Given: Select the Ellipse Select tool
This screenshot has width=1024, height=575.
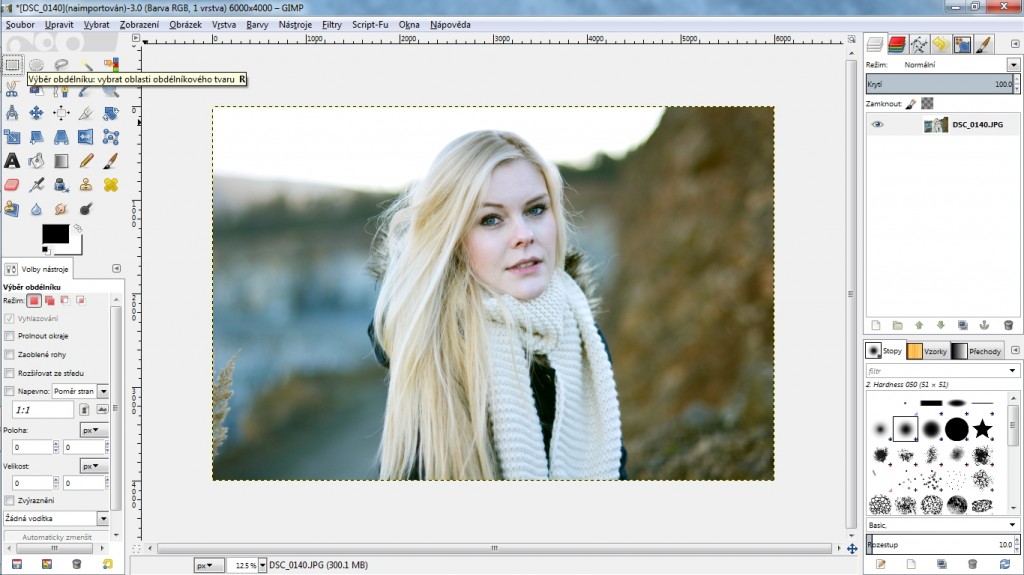Looking at the screenshot, I should (37, 65).
